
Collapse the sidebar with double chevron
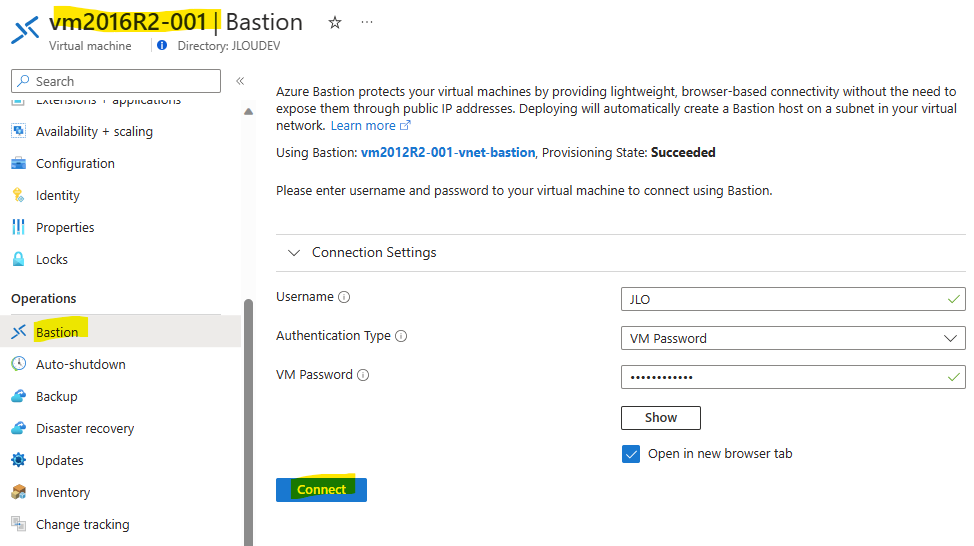click(x=240, y=81)
